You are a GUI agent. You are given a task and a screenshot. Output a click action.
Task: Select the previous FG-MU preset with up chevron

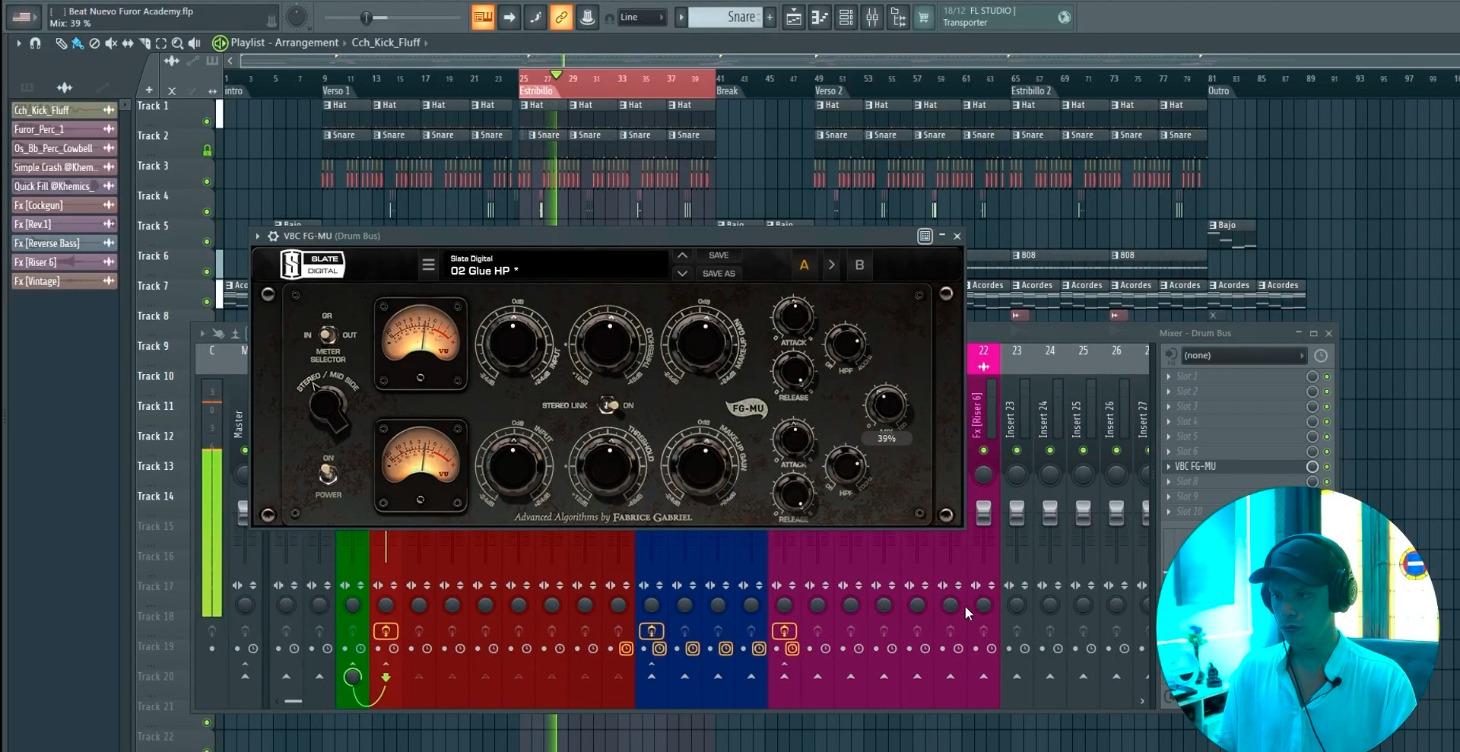(682, 256)
